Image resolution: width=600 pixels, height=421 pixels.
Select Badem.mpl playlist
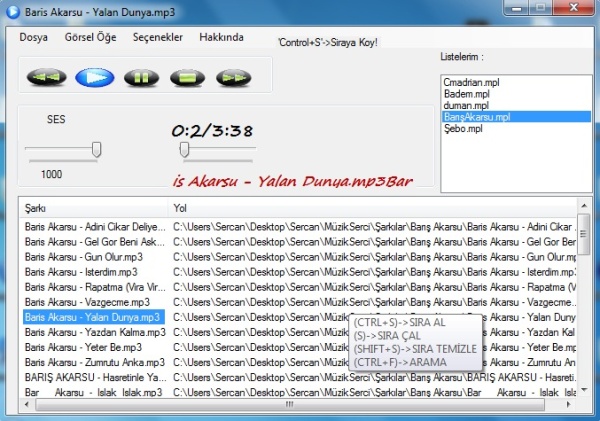point(466,94)
